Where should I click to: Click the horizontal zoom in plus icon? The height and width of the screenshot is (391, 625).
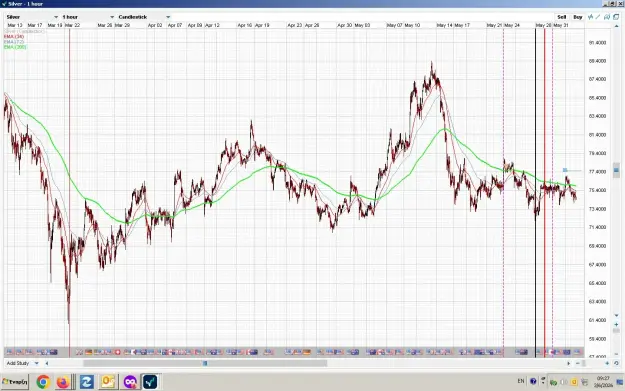tap(607, 363)
